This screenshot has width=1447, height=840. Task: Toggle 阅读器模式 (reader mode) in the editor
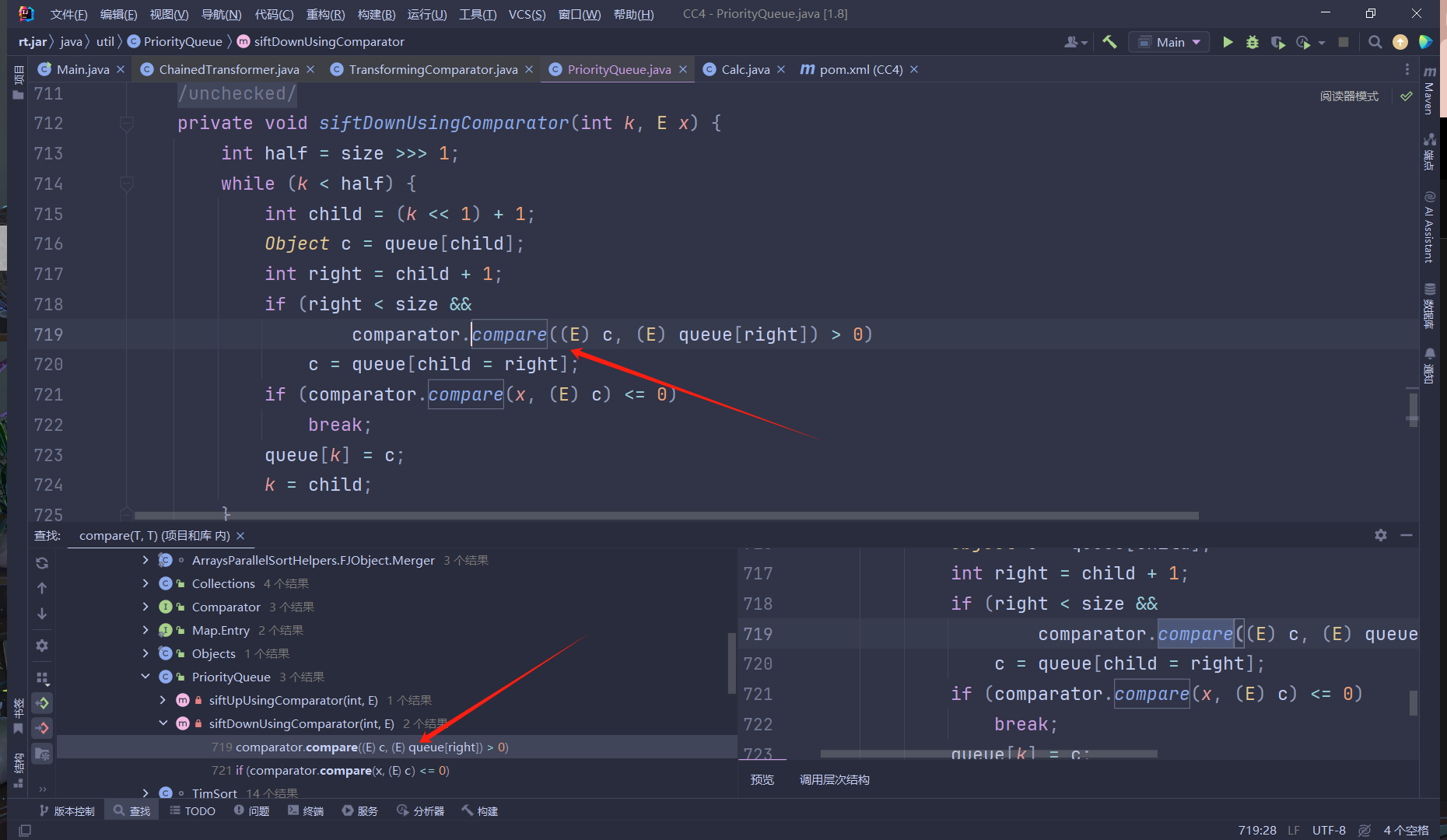pyautogui.click(x=1350, y=95)
